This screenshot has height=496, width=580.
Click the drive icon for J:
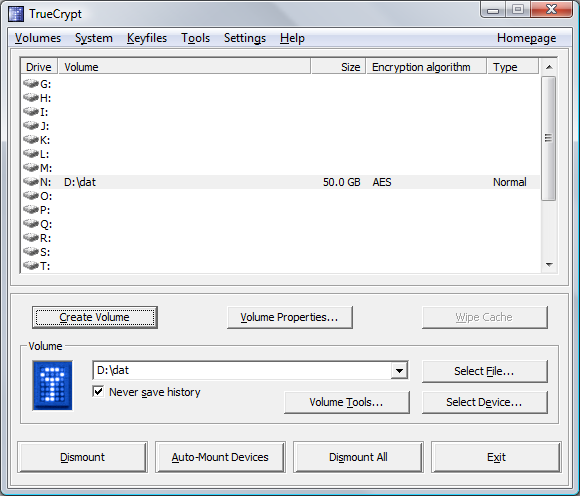pos(31,126)
